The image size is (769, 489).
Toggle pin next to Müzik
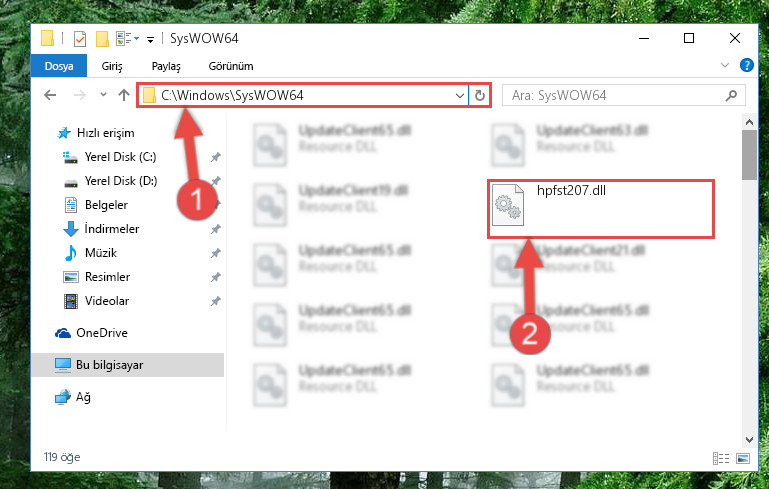[x=215, y=253]
